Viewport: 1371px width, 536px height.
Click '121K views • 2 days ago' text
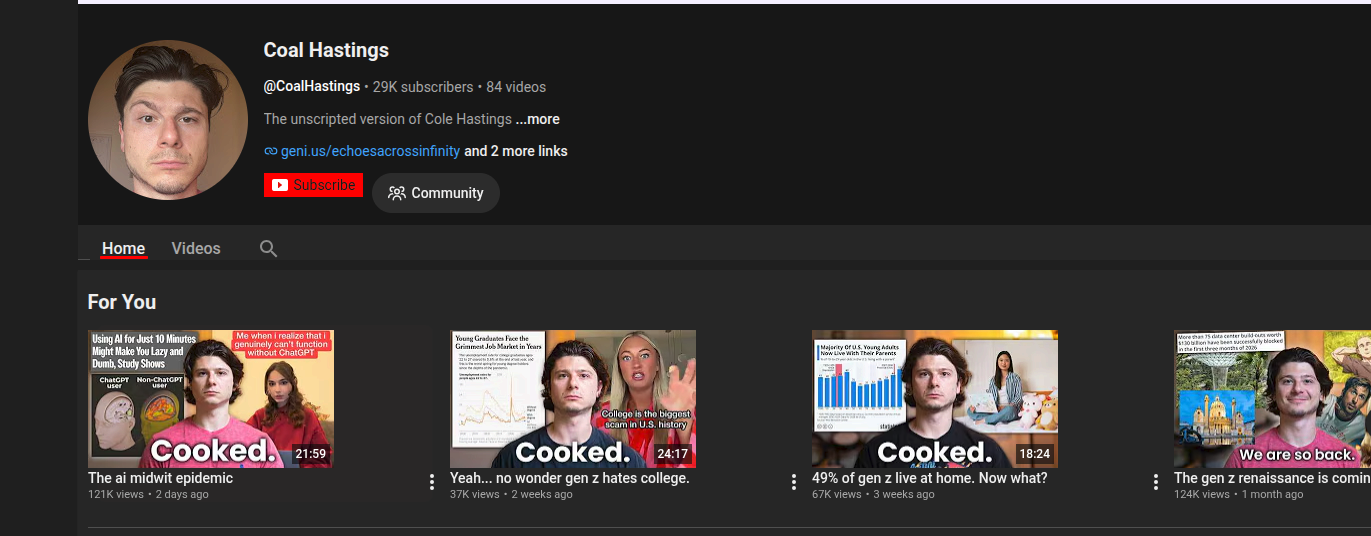148,494
